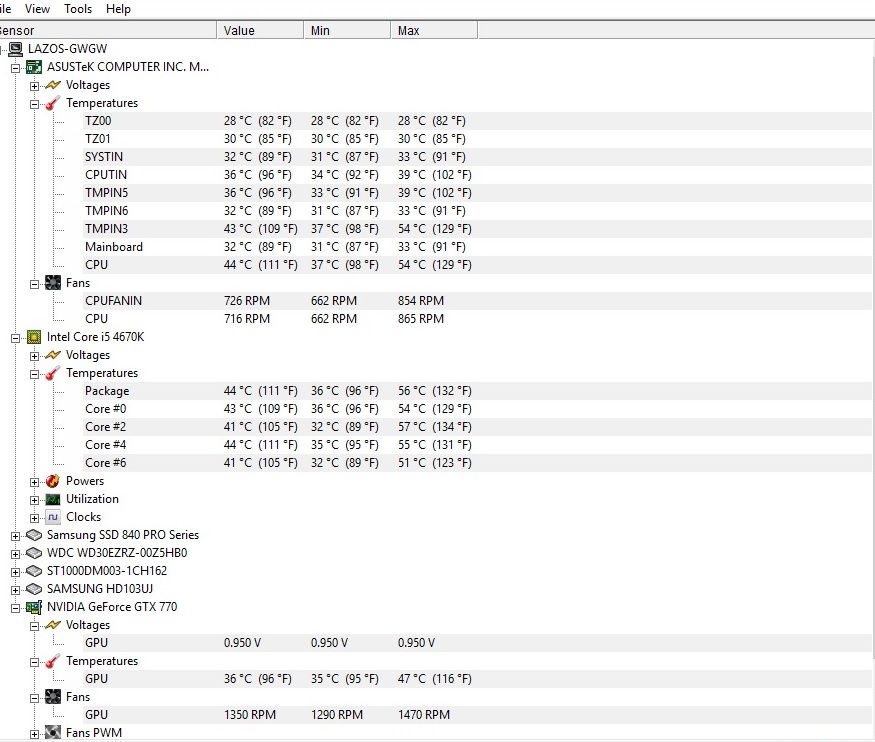
Task: Select the Core #2 row
Action: (x=477, y=427)
